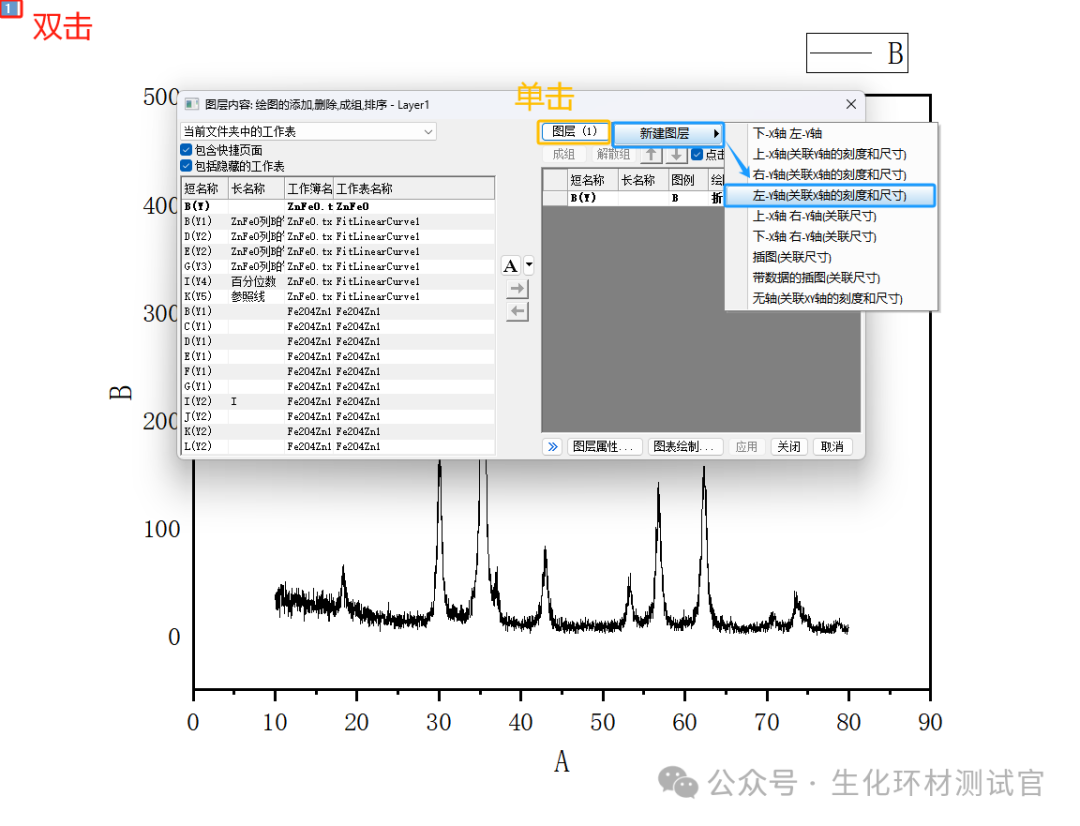The width and height of the screenshot is (1080, 826).
Task: Select 下-X轴 左-Y轴 menu item
Action: tap(831, 133)
